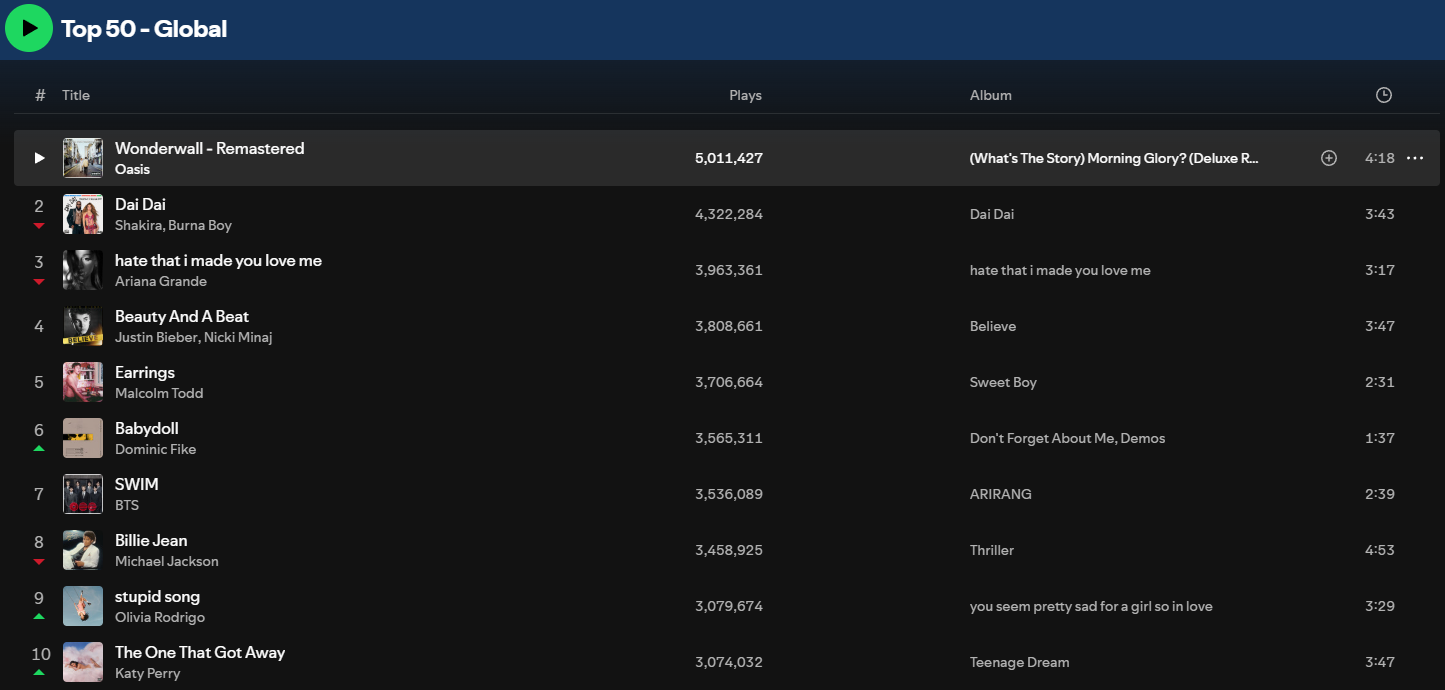1445x690 pixels.
Task: Open Malcolm Todd artist link
Action: (x=159, y=393)
